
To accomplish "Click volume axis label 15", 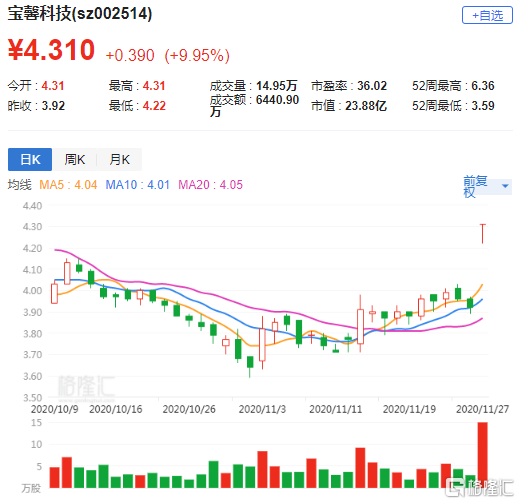I will 36,423.
